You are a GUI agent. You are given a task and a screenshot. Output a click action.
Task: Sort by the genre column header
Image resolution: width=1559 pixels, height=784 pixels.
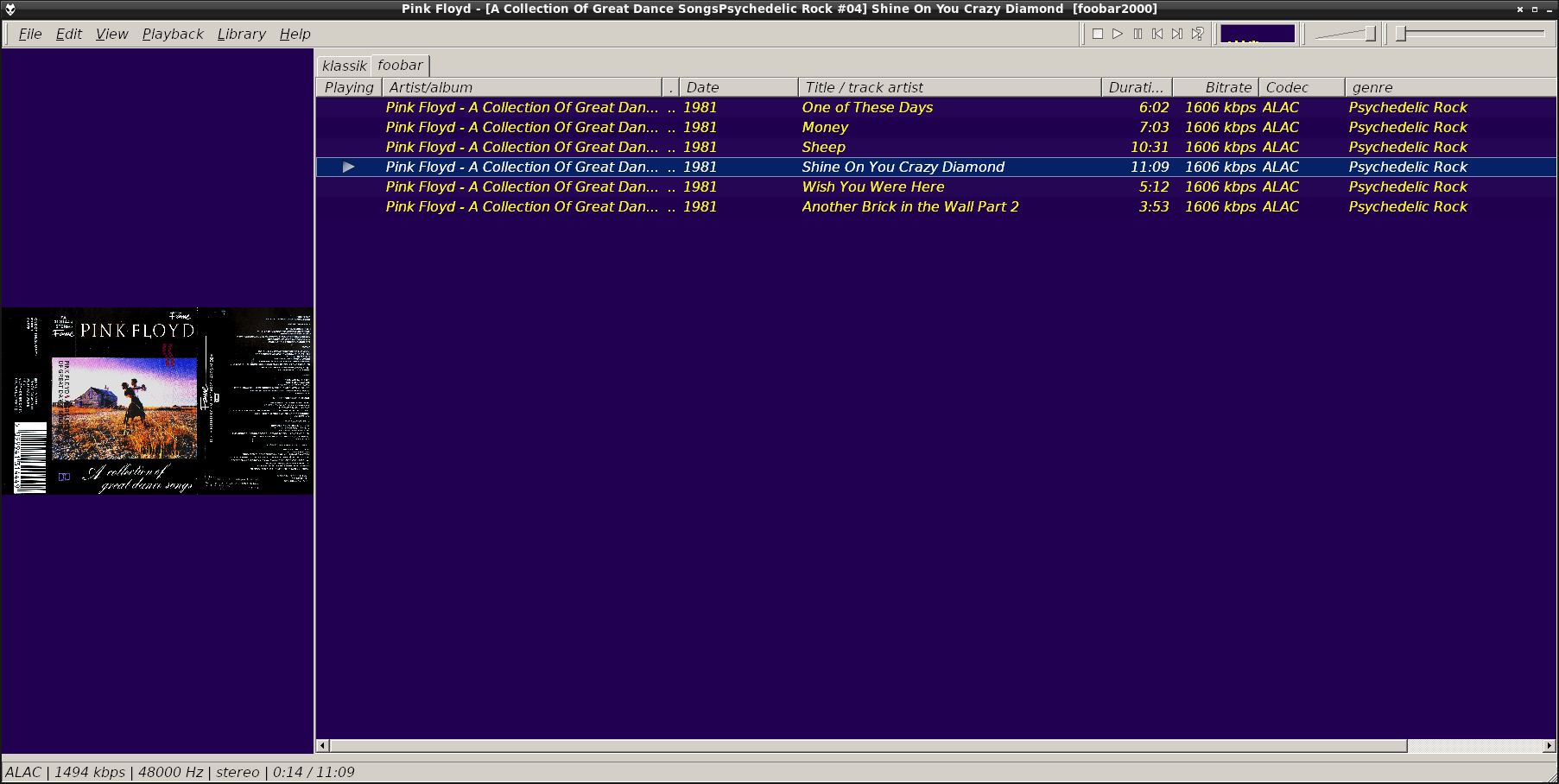tap(1450, 87)
